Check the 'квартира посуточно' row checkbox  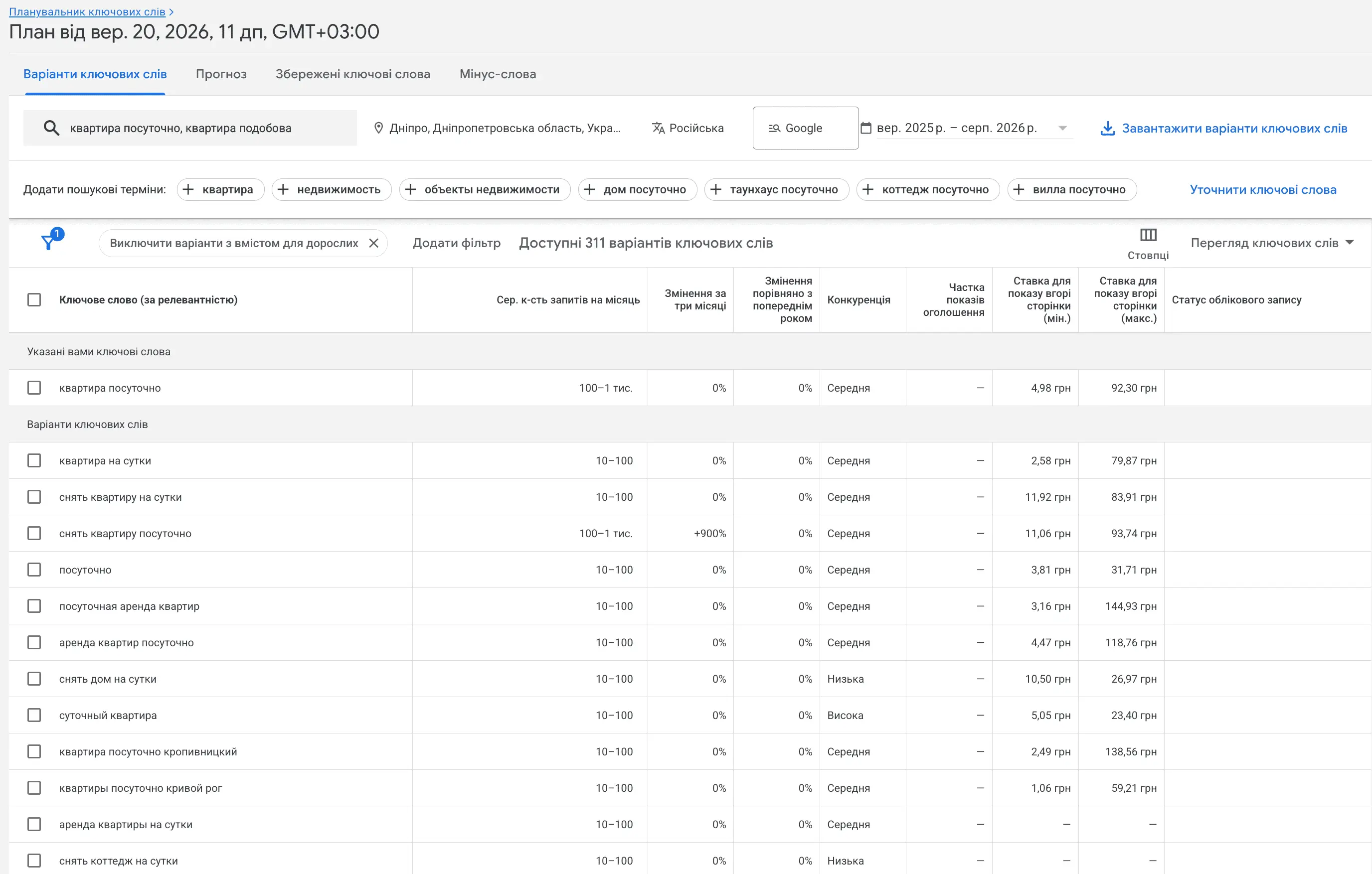[x=34, y=388]
